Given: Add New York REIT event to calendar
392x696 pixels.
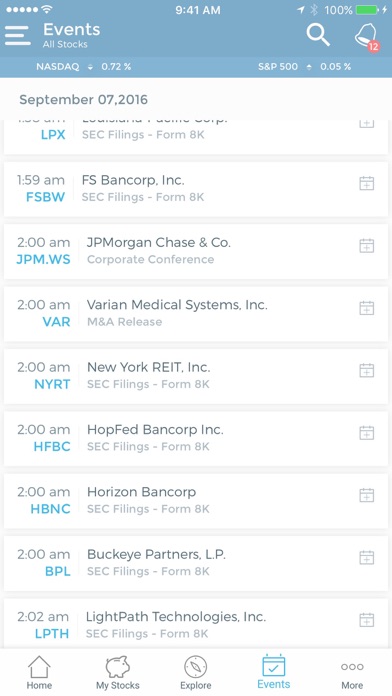Looking at the screenshot, I should click(x=366, y=370).
